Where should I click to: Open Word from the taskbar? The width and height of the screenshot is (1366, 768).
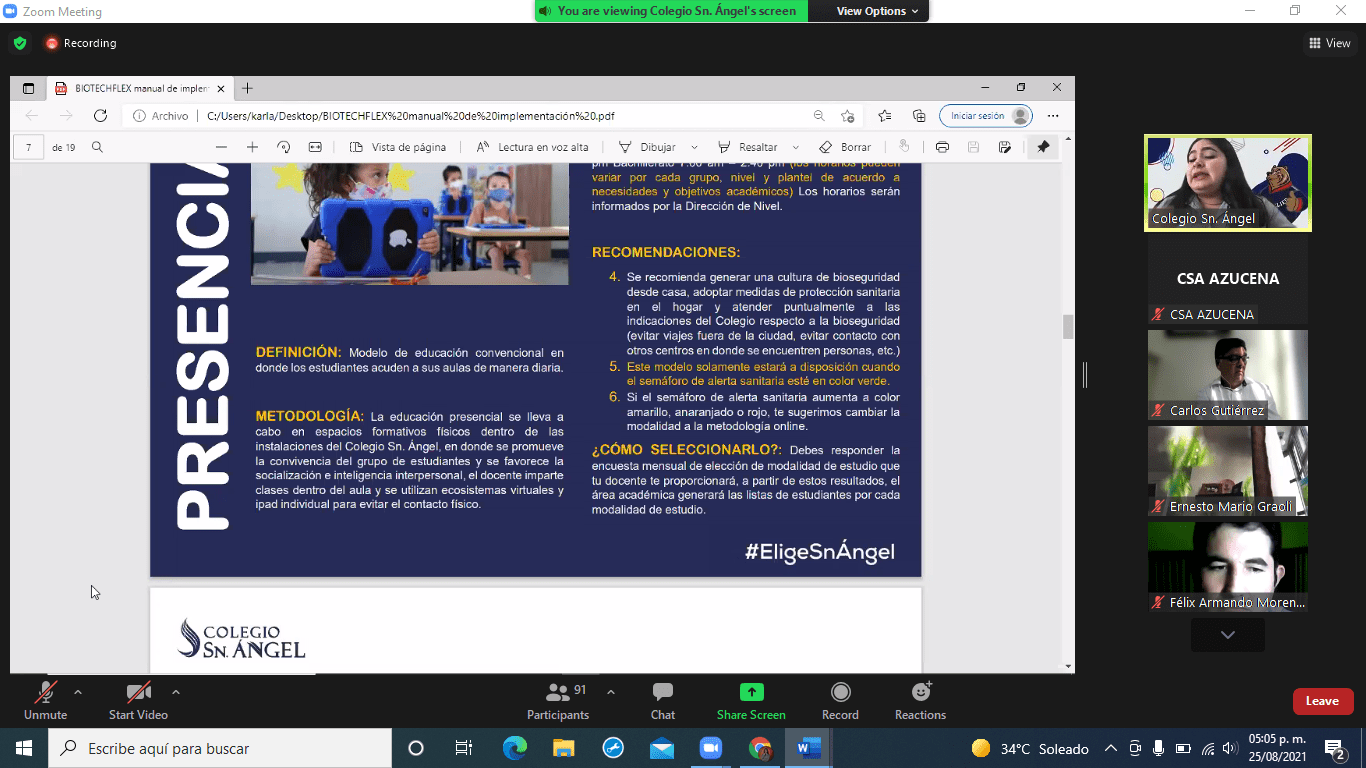tap(808, 748)
